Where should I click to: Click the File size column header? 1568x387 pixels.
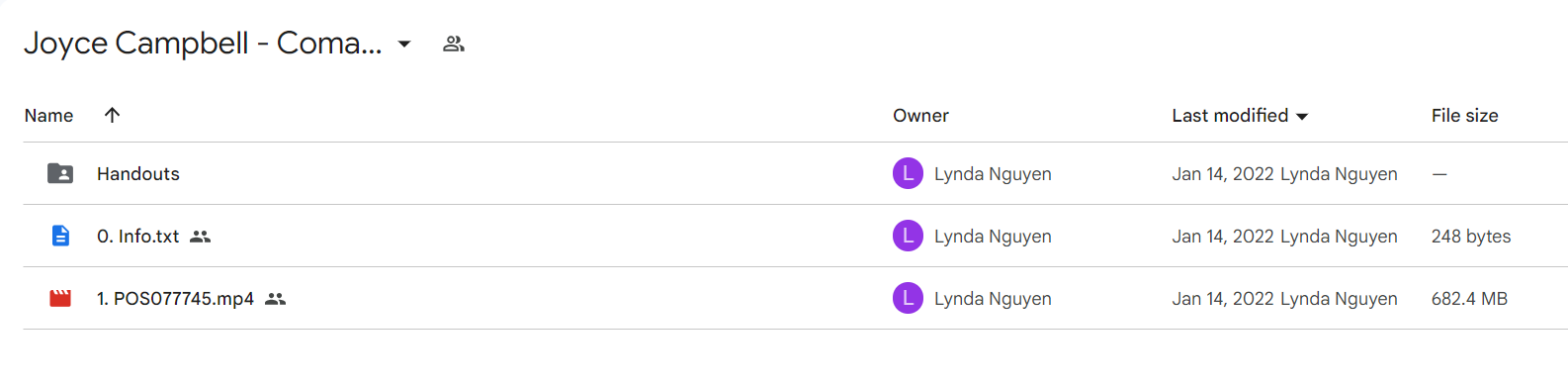point(1465,116)
